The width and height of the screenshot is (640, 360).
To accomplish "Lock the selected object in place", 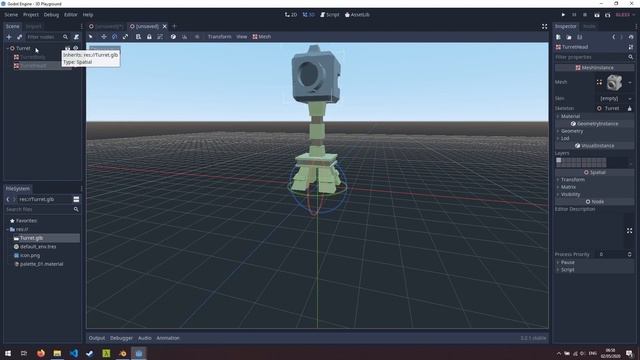I will click(x=149, y=37).
